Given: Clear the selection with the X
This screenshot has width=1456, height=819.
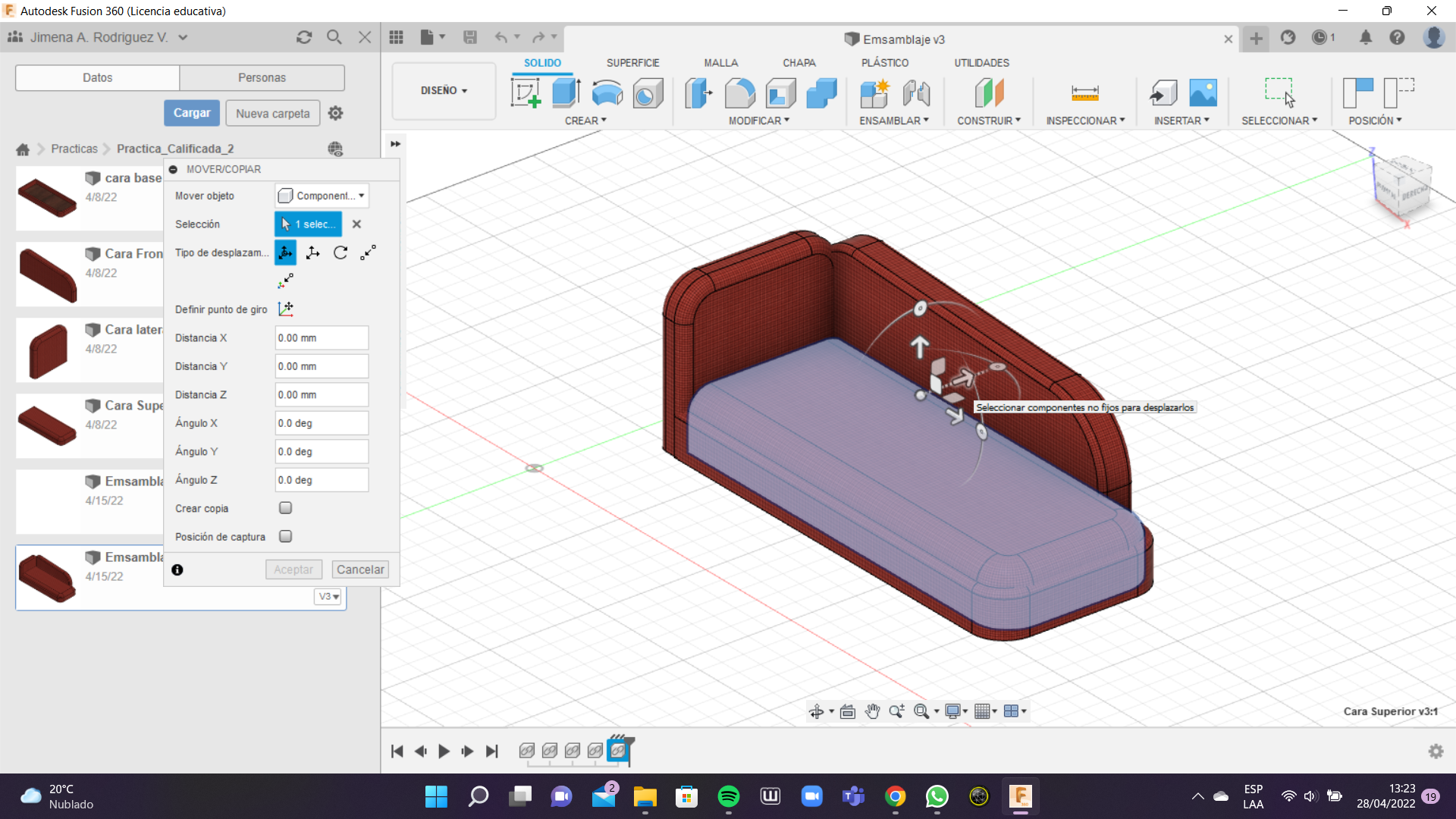Looking at the screenshot, I should click(x=356, y=224).
